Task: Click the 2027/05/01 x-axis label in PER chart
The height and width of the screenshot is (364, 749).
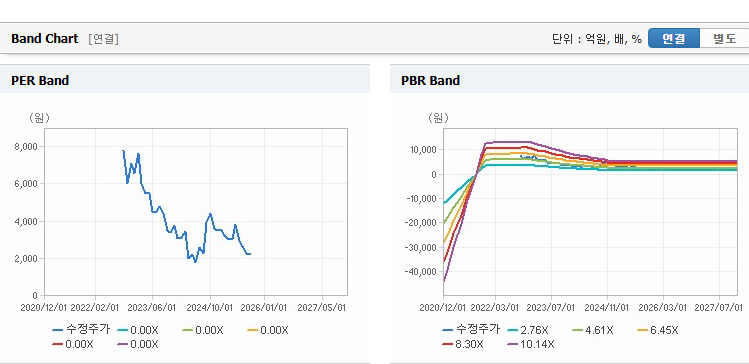Action: tap(322, 307)
